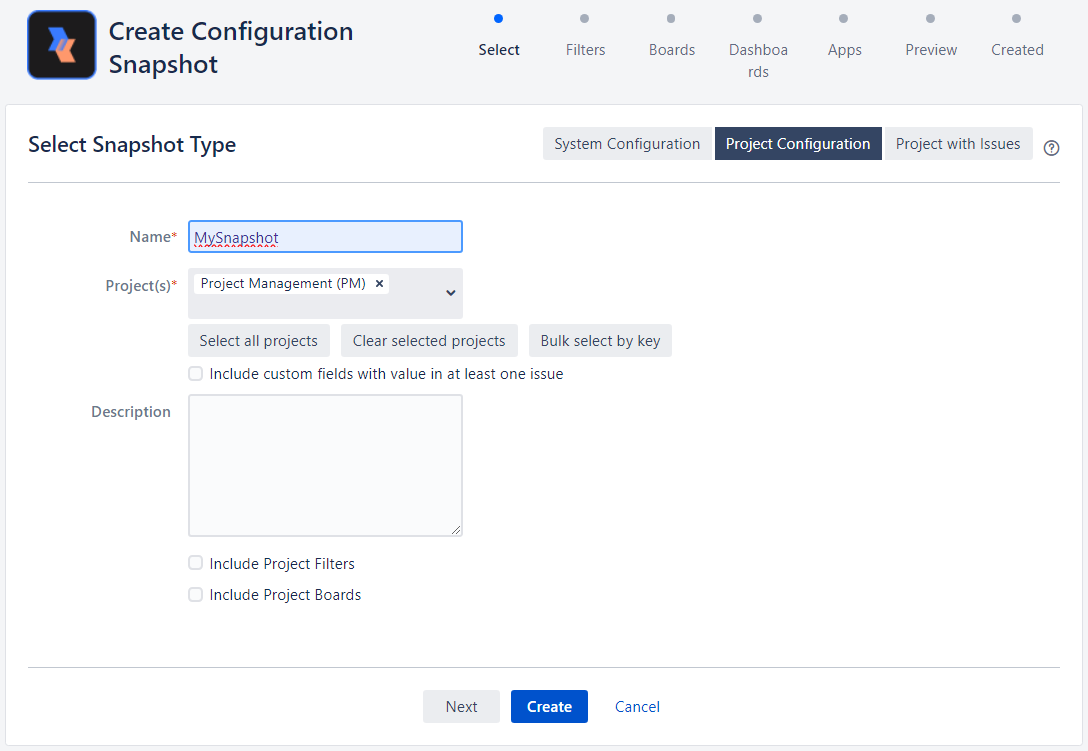Check the Include Project Filters option

[x=196, y=563]
